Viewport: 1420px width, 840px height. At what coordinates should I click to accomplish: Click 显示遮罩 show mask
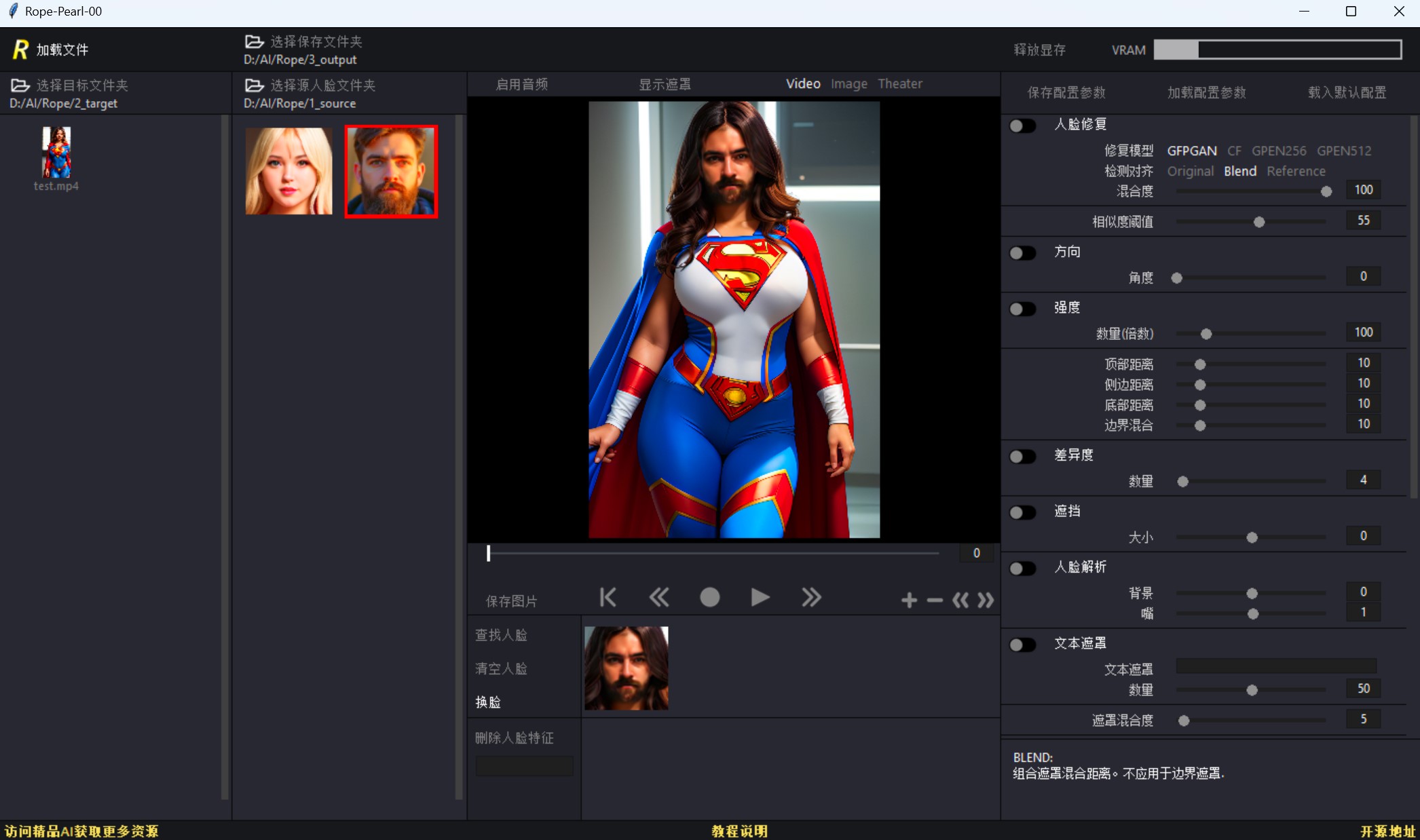click(x=665, y=84)
